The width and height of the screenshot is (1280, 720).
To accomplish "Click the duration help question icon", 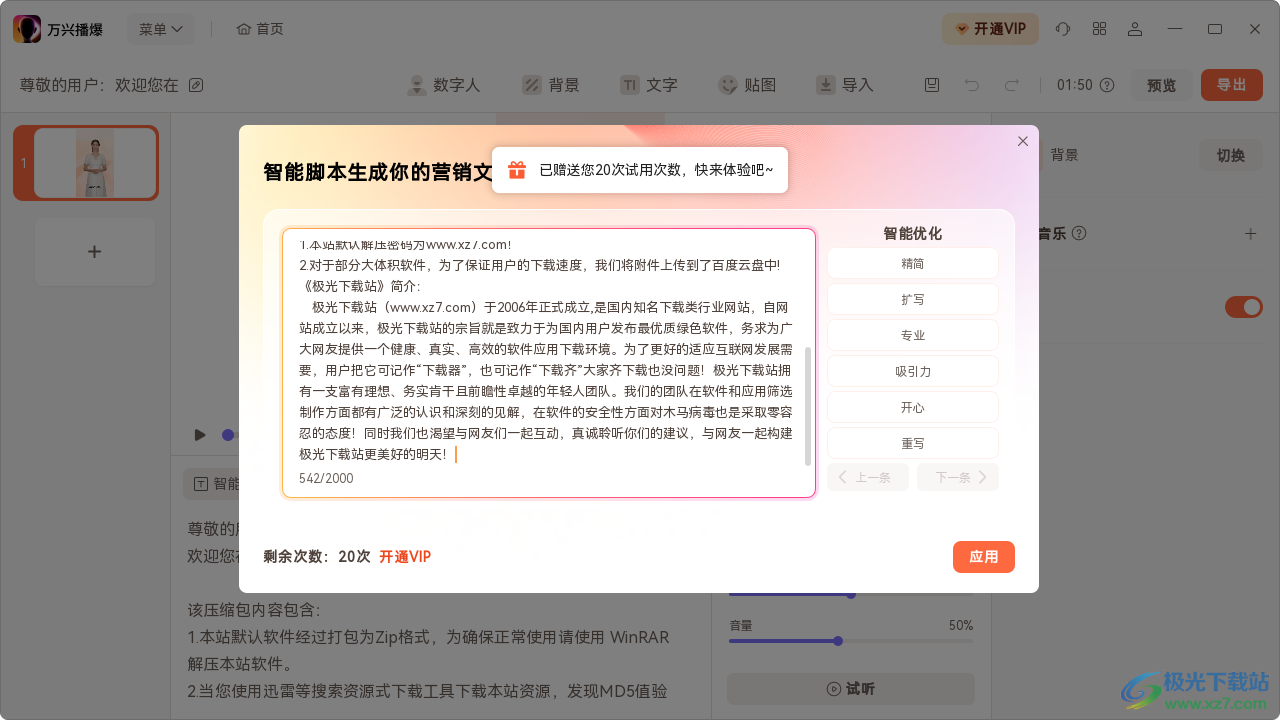I will click(1107, 85).
